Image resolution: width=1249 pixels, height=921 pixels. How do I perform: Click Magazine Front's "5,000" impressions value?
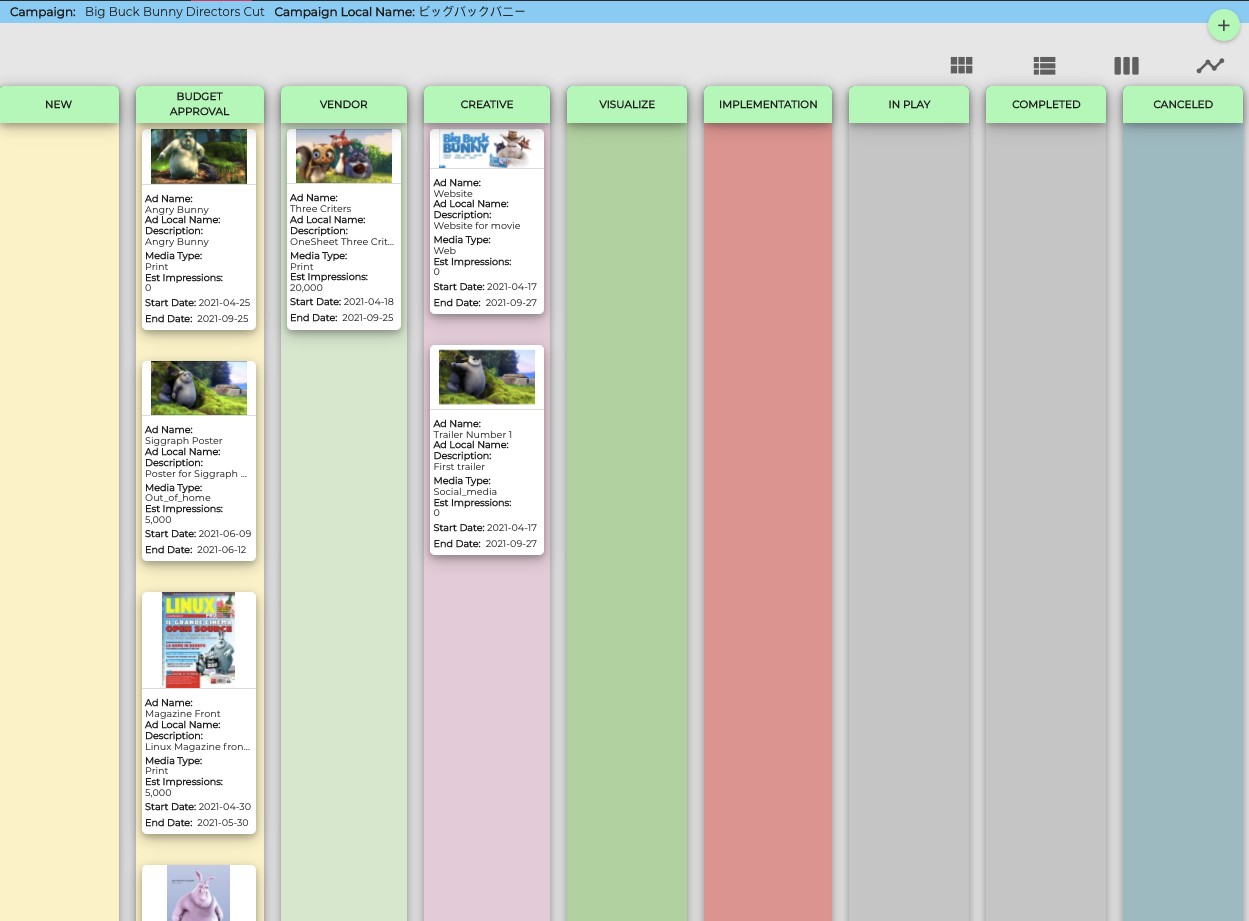158,793
